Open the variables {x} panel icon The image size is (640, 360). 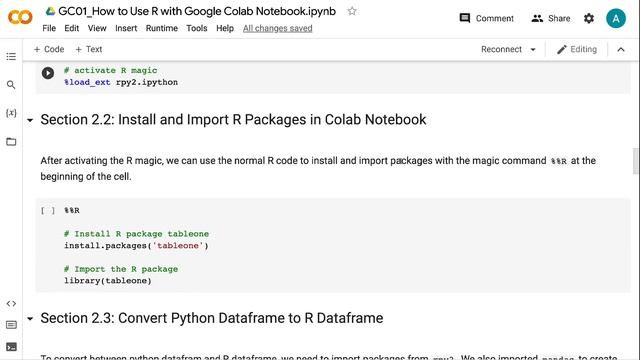tap(11, 113)
